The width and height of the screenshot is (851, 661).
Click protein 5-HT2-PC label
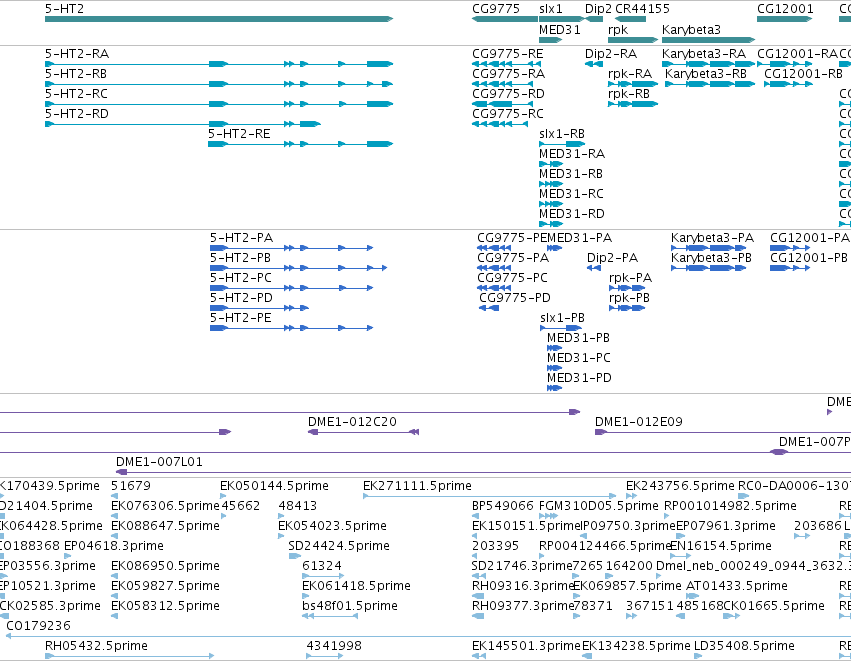tap(241, 278)
